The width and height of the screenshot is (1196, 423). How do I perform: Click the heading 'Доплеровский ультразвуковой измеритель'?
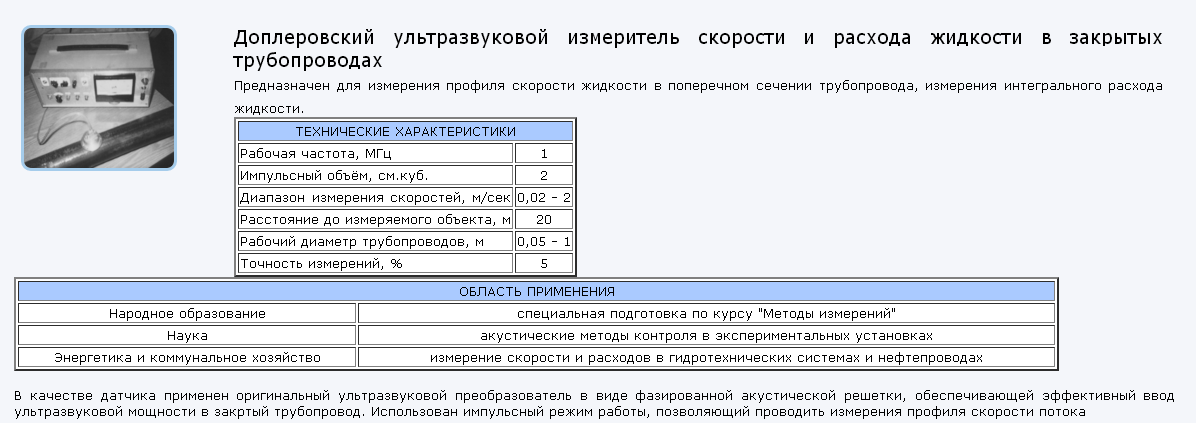[x=697, y=49]
